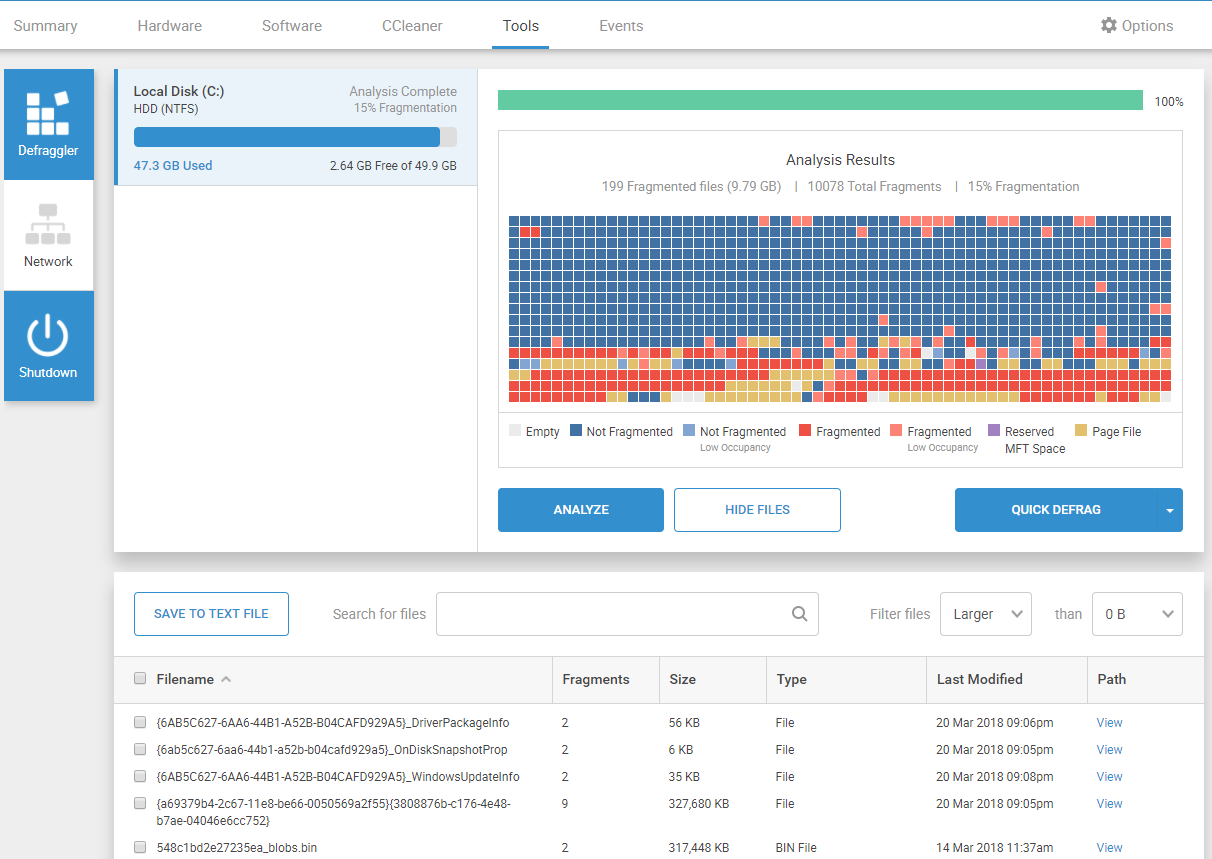Click inside the Search for files field
The height and width of the screenshot is (859, 1212).
pos(612,614)
